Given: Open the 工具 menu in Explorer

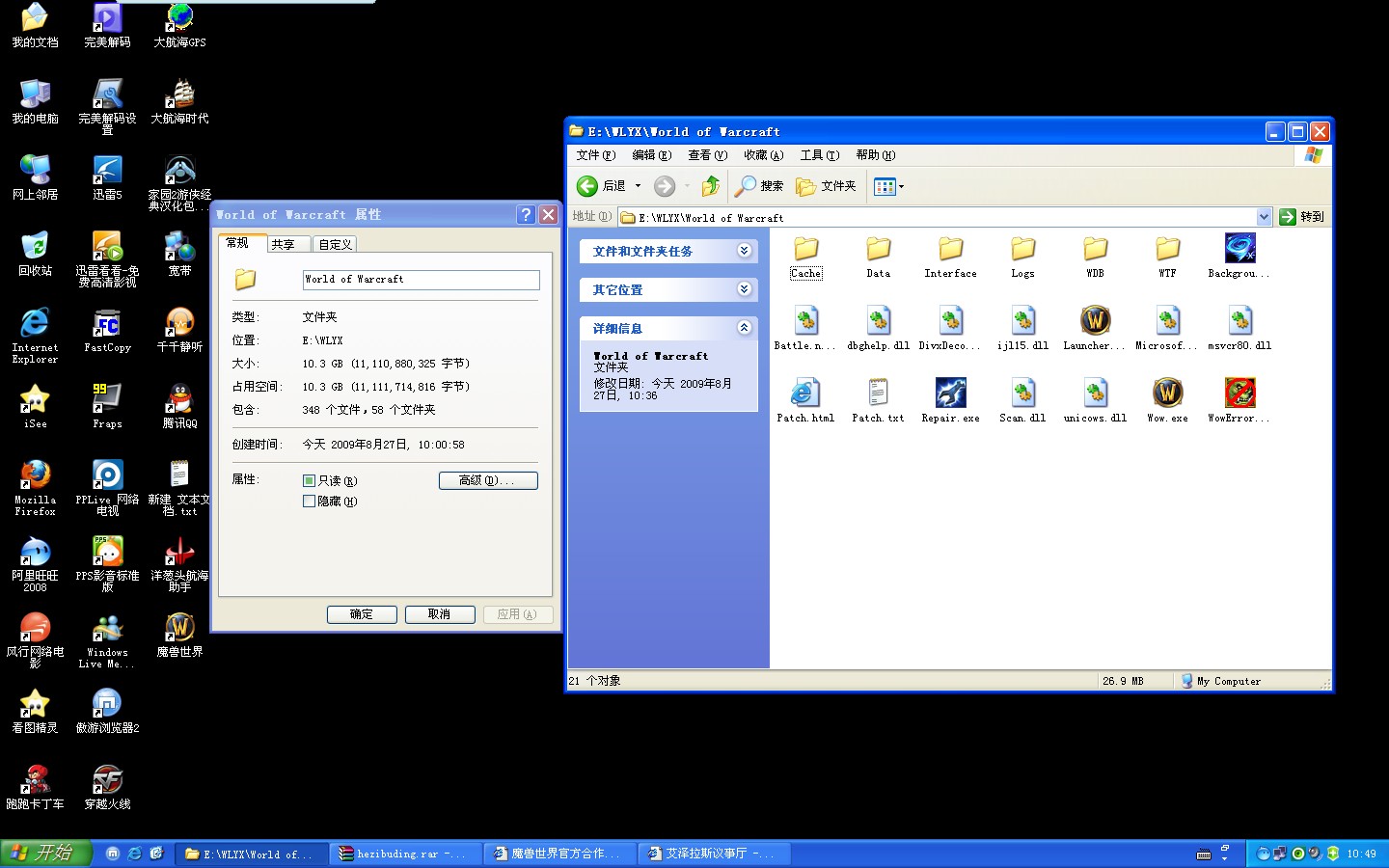Looking at the screenshot, I should point(819,155).
